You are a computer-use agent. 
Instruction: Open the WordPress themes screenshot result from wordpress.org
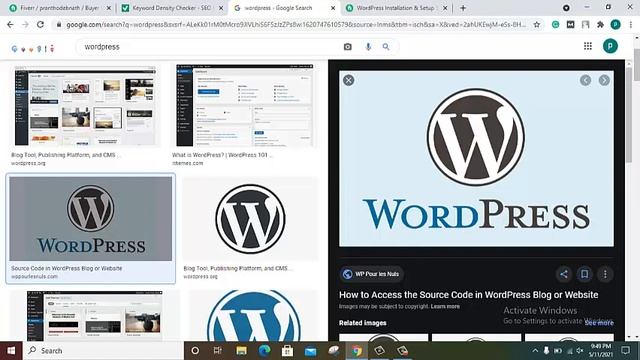85,106
